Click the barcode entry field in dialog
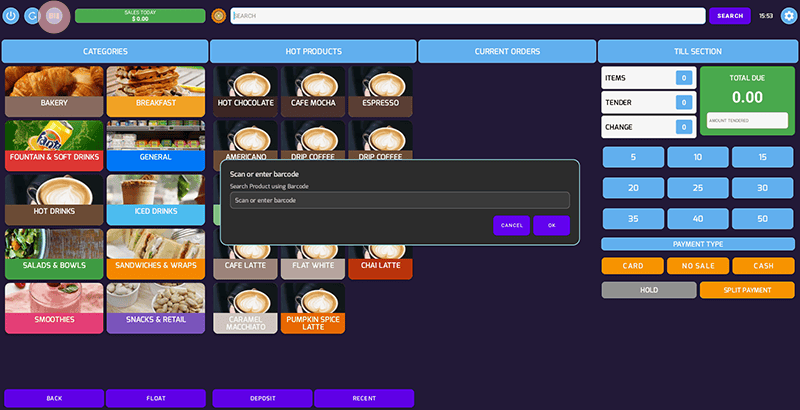This screenshot has width=800, height=410. point(399,200)
